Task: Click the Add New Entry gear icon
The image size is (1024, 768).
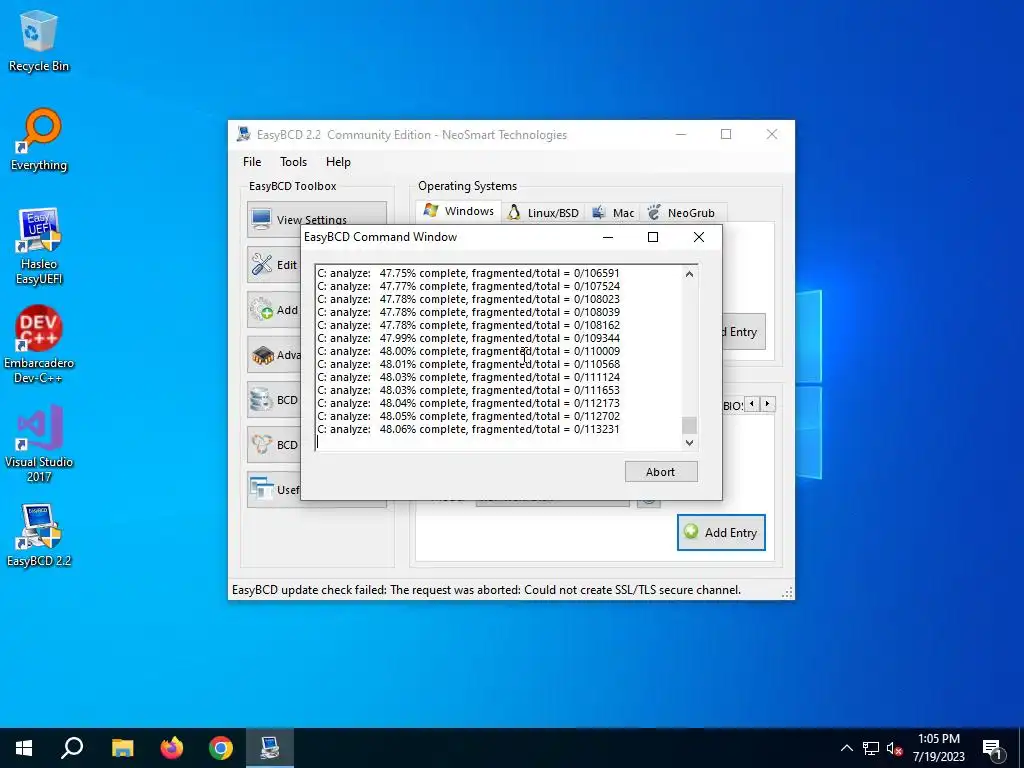Action: coord(262,310)
